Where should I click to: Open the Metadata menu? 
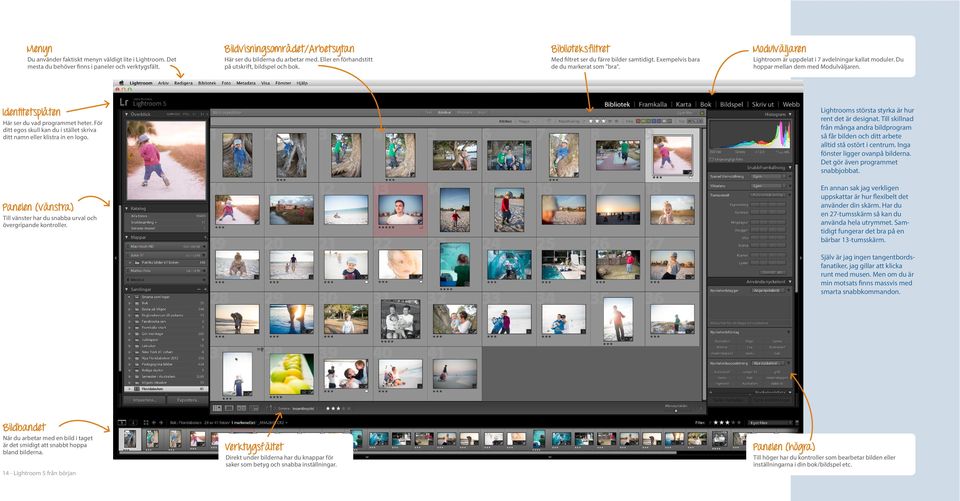[x=246, y=83]
